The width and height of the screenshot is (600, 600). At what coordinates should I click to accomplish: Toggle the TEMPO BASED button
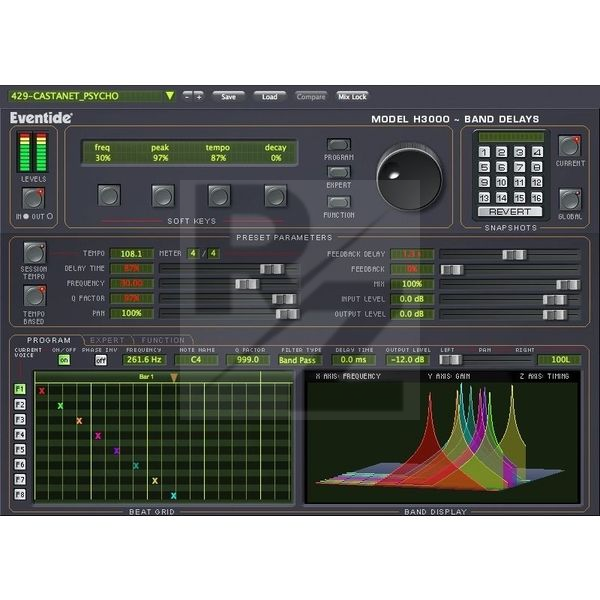(x=34, y=296)
